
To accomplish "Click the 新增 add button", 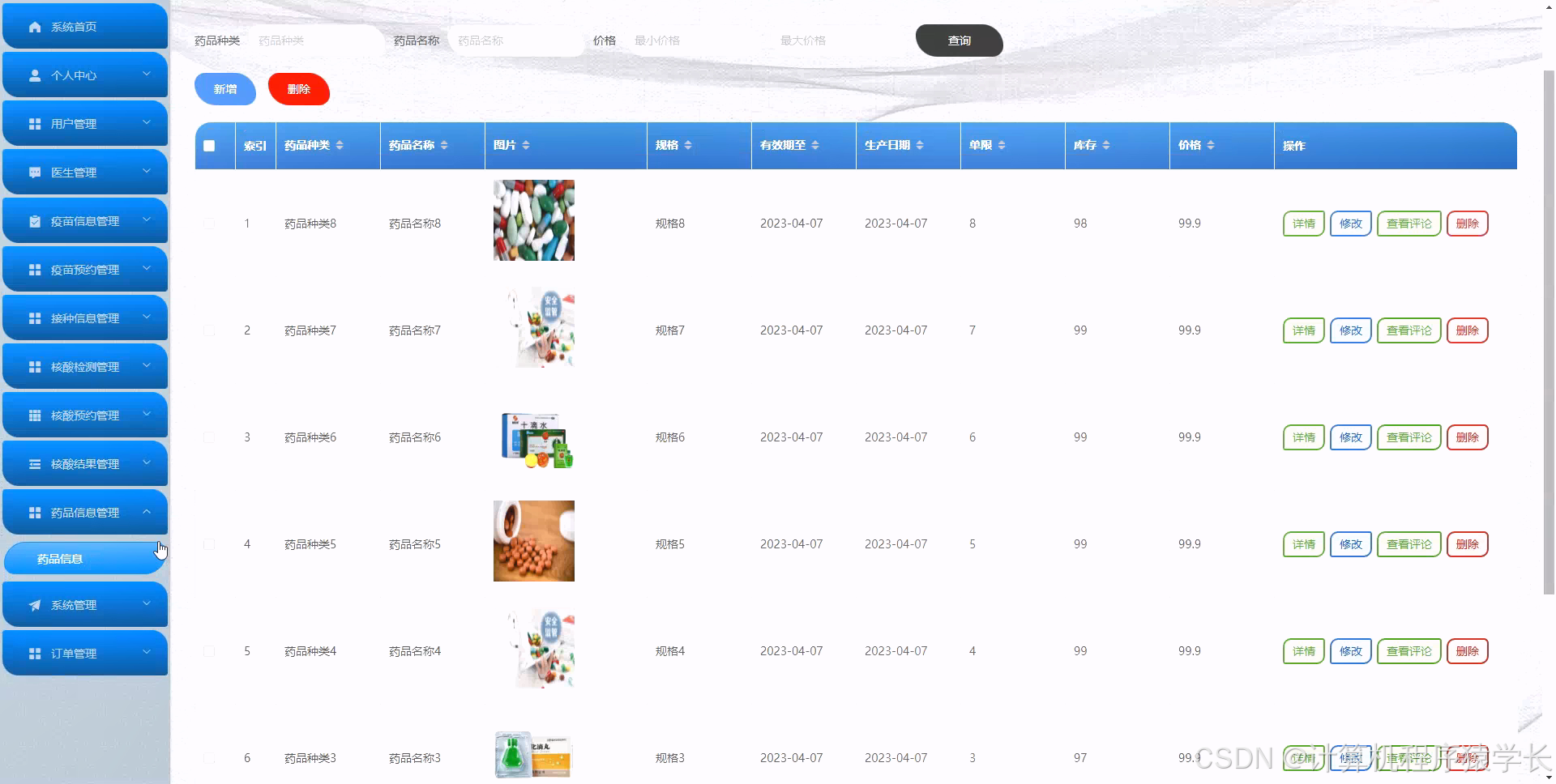I will click(x=224, y=89).
